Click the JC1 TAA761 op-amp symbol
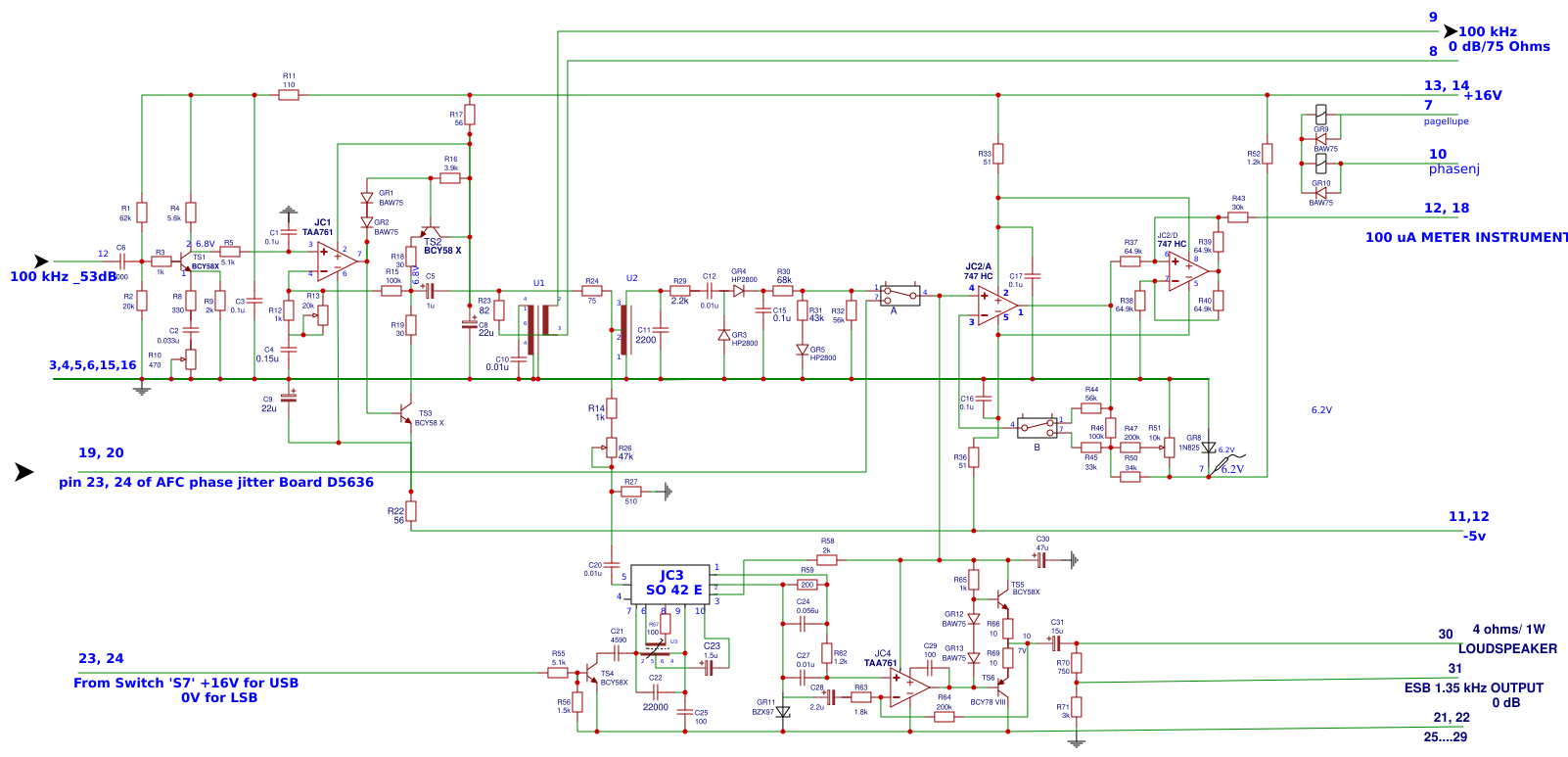The height and width of the screenshot is (757, 1568). 337,260
